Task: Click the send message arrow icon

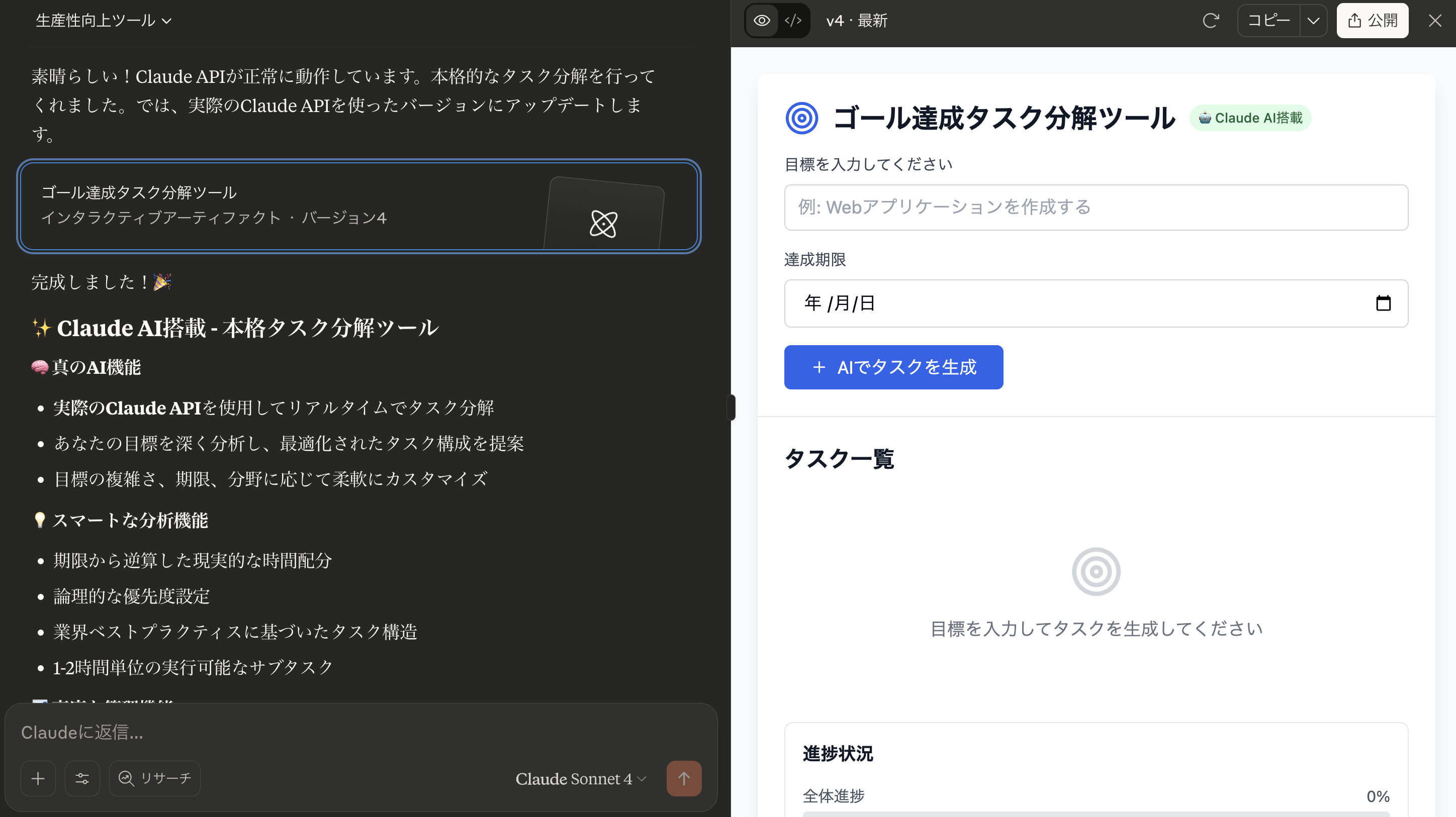Action: [x=683, y=779]
